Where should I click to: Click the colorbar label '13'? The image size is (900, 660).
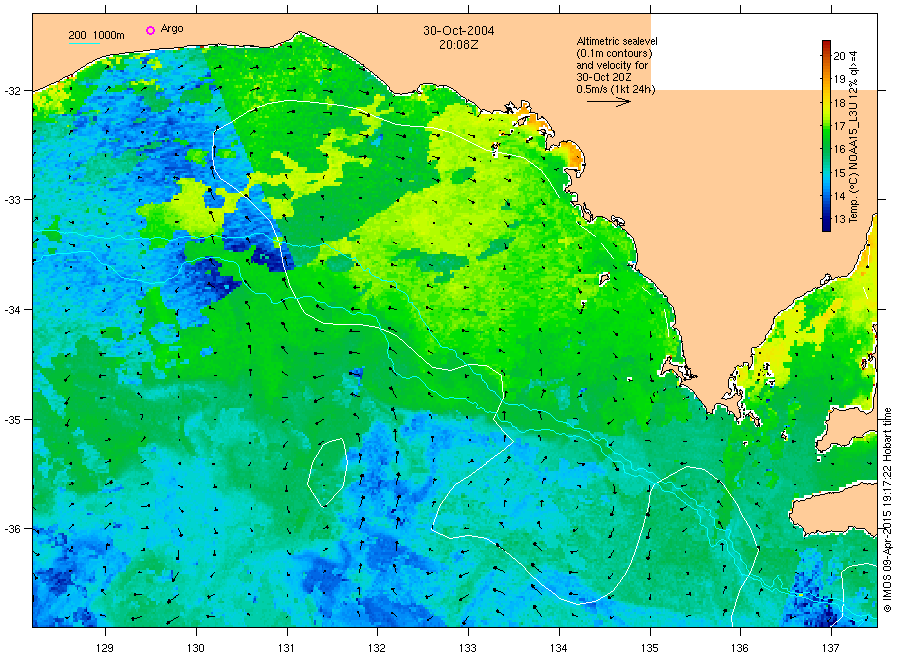839,219
